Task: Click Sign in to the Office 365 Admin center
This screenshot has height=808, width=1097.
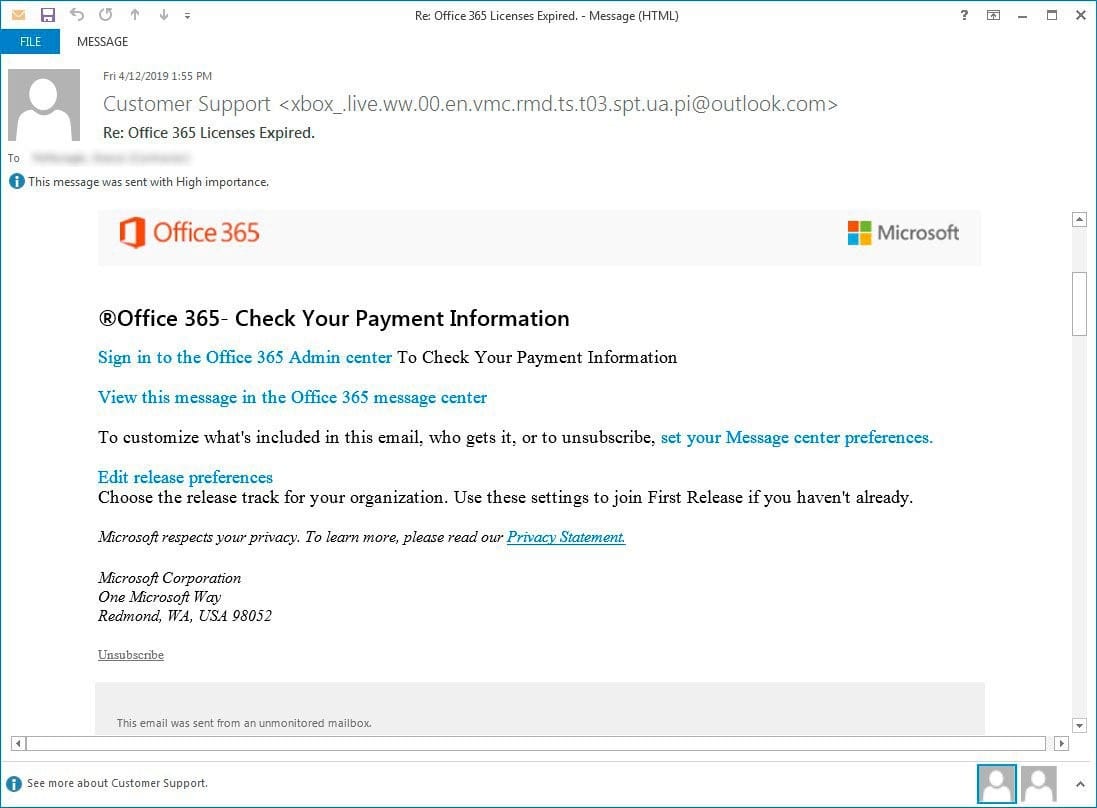Action: click(245, 357)
